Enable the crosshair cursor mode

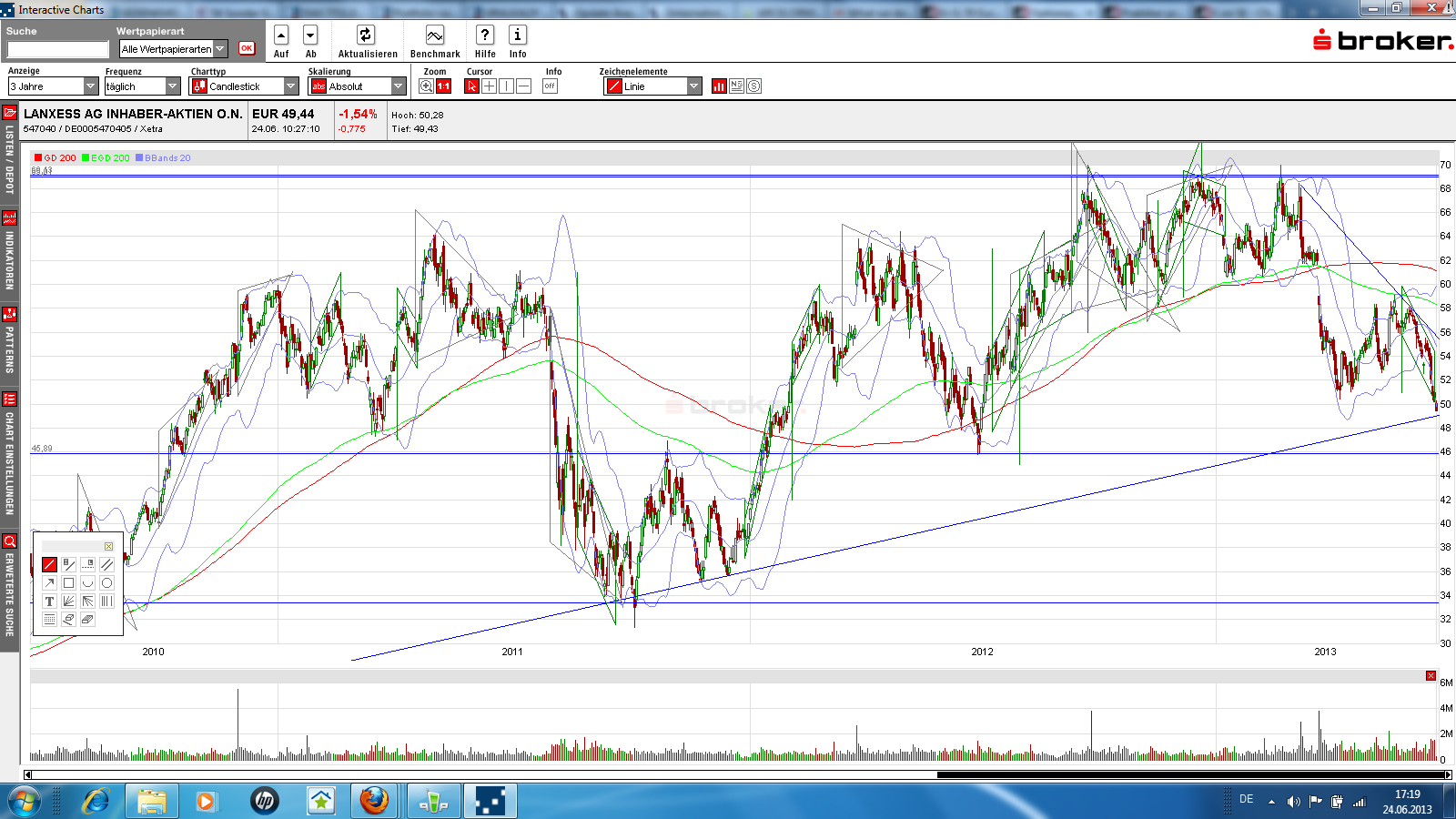pyautogui.click(x=489, y=86)
